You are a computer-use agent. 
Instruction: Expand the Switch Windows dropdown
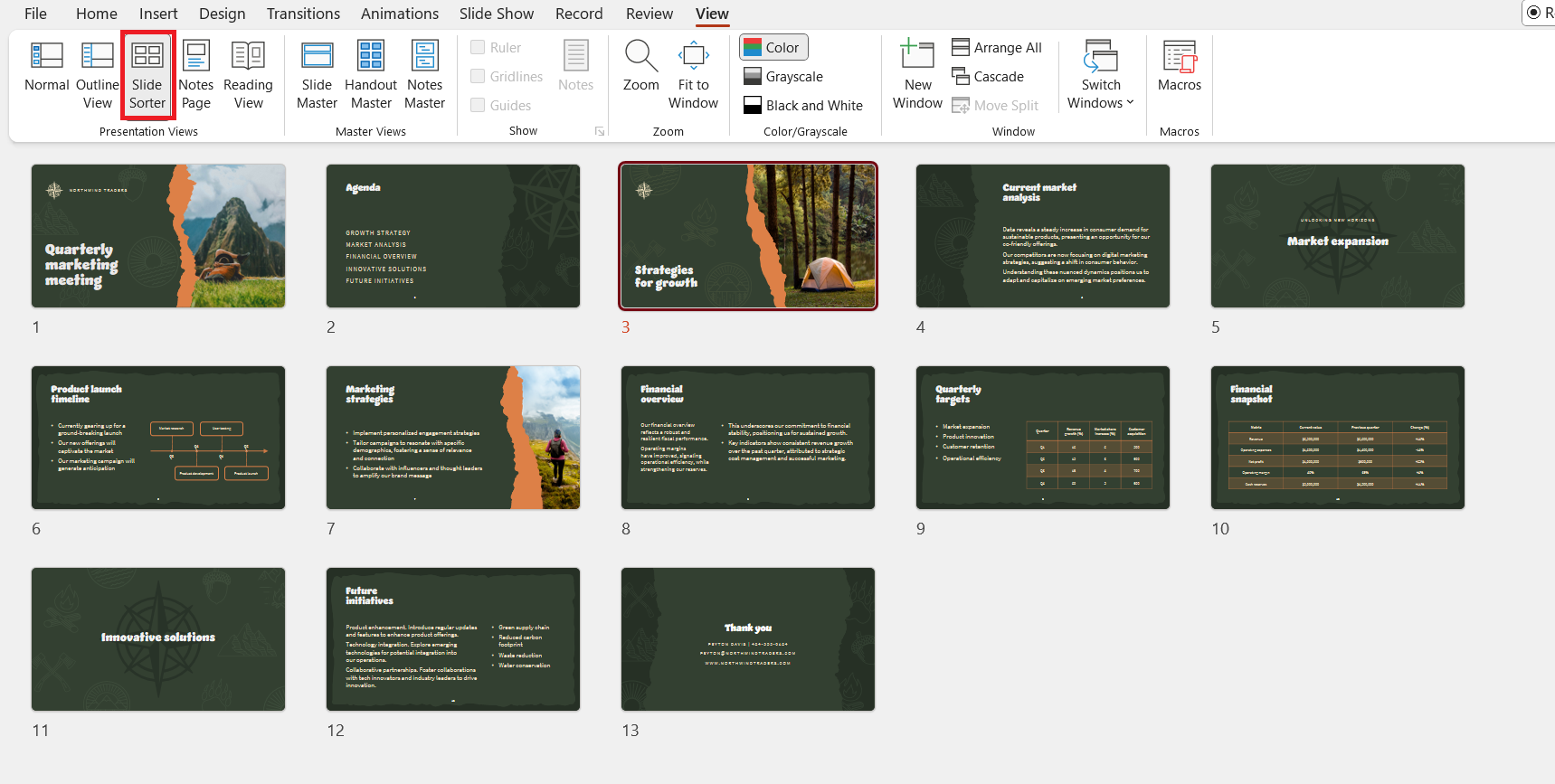coord(1101,76)
